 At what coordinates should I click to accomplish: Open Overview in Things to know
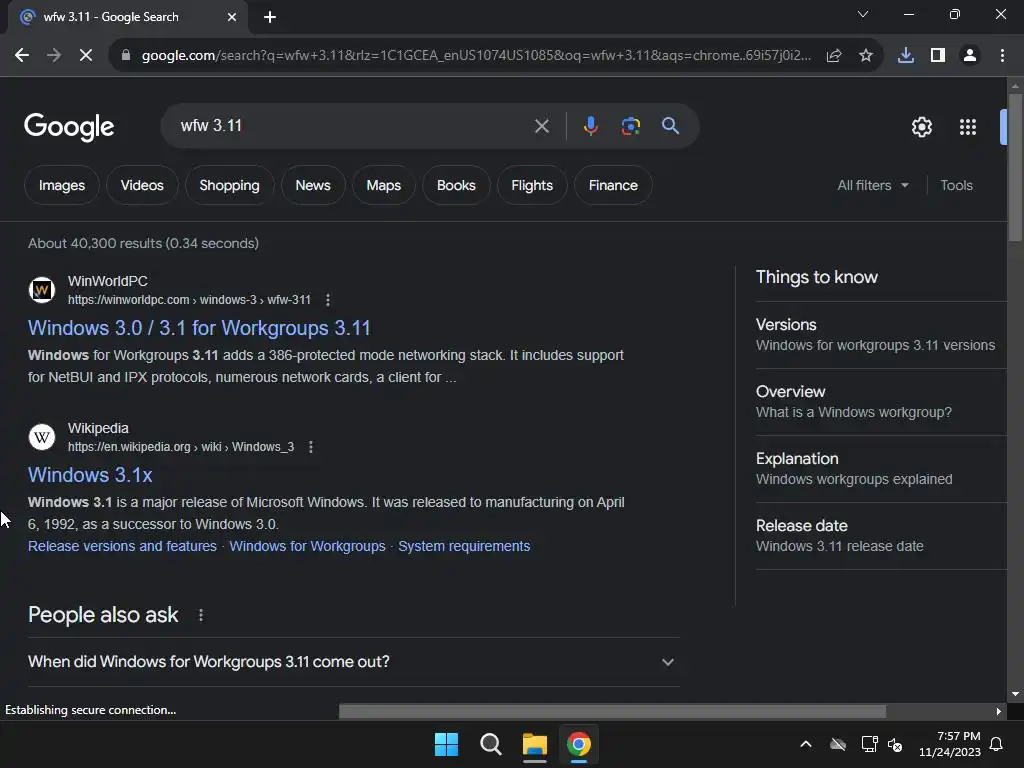coord(881,402)
